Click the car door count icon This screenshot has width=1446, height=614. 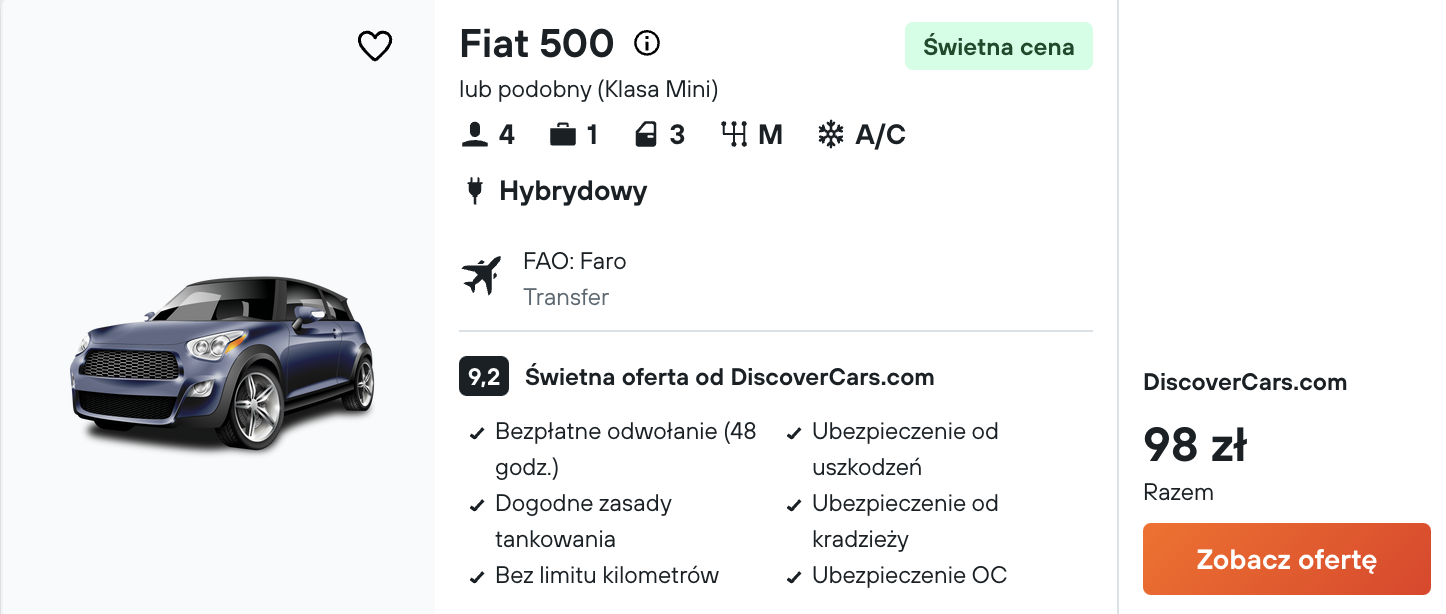click(646, 135)
